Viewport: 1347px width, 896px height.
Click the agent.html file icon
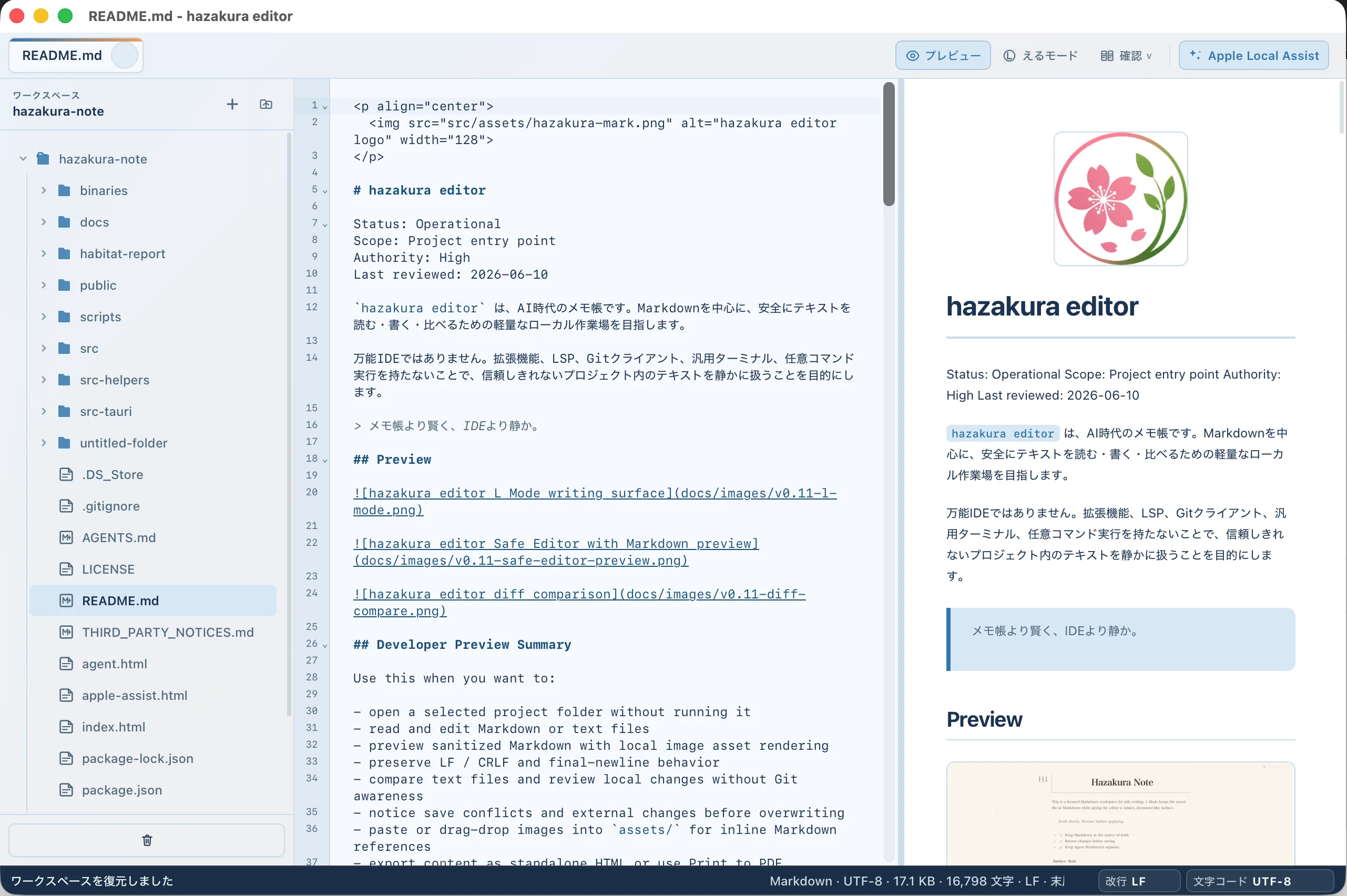pyautogui.click(x=66, y=664)
